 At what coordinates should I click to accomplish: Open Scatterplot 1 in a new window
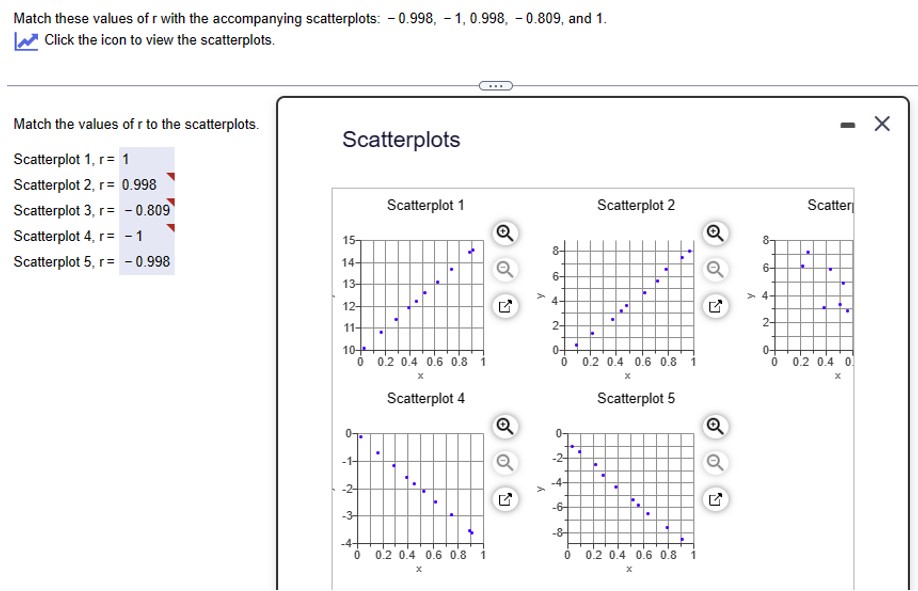(x=504, y=306)
